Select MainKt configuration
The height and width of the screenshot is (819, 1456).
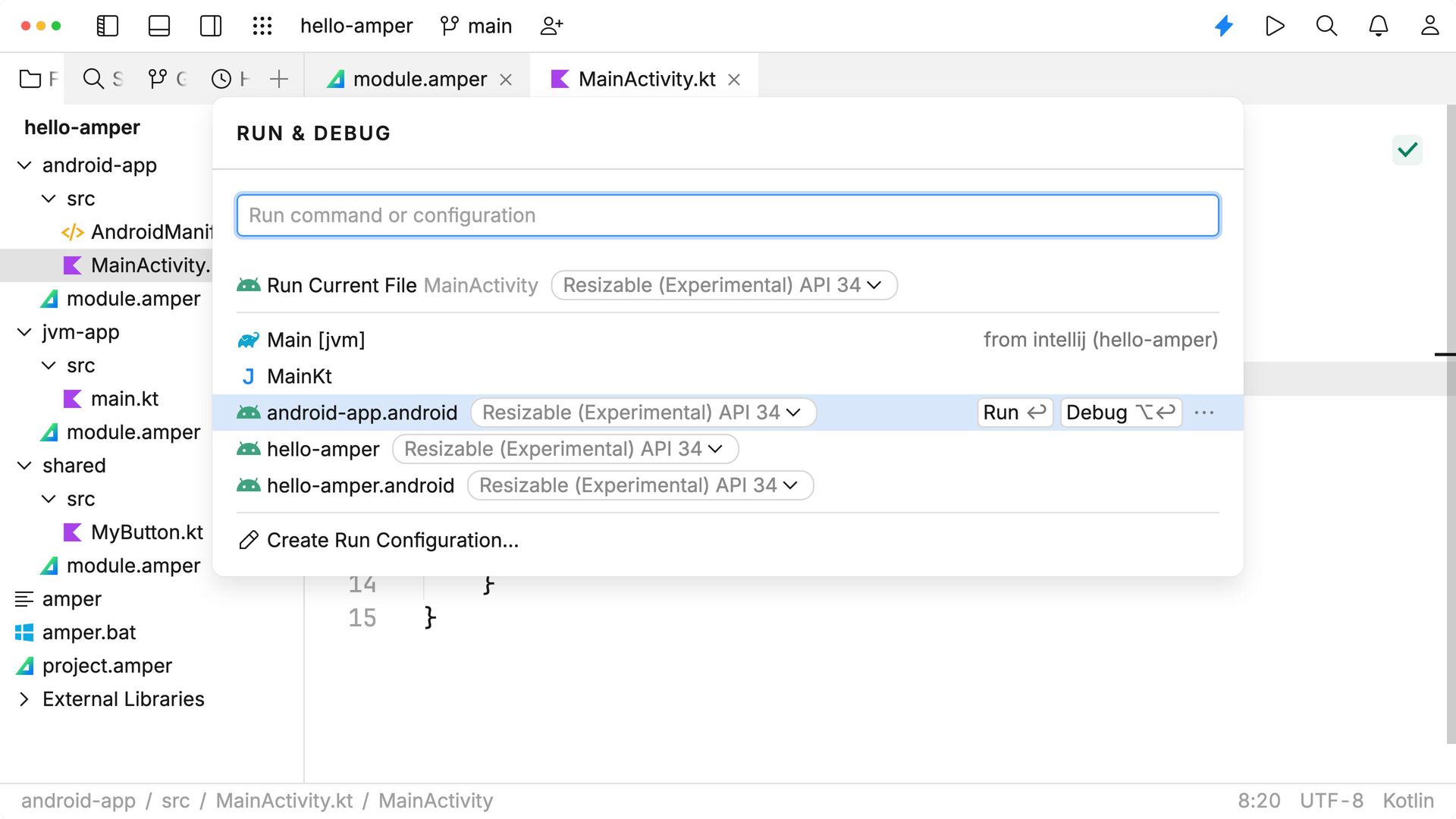pyautogui.click(x=728, y=376)
